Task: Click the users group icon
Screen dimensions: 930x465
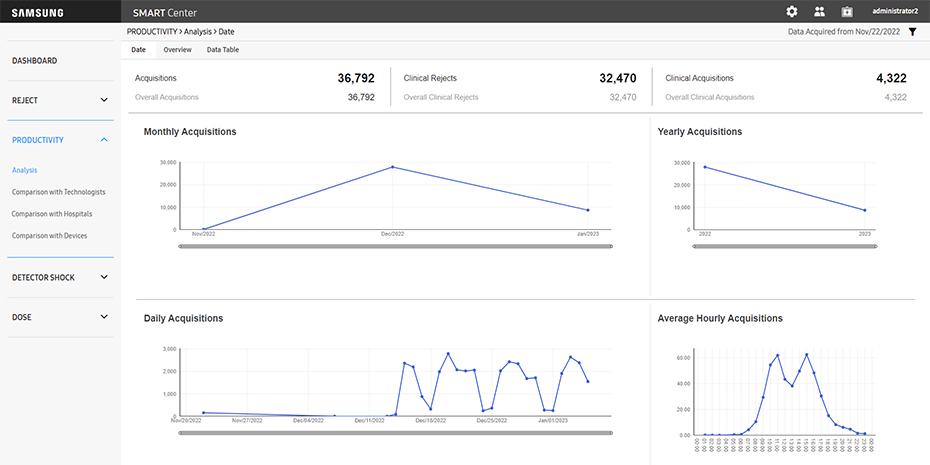Action: [x=819, y=11]
